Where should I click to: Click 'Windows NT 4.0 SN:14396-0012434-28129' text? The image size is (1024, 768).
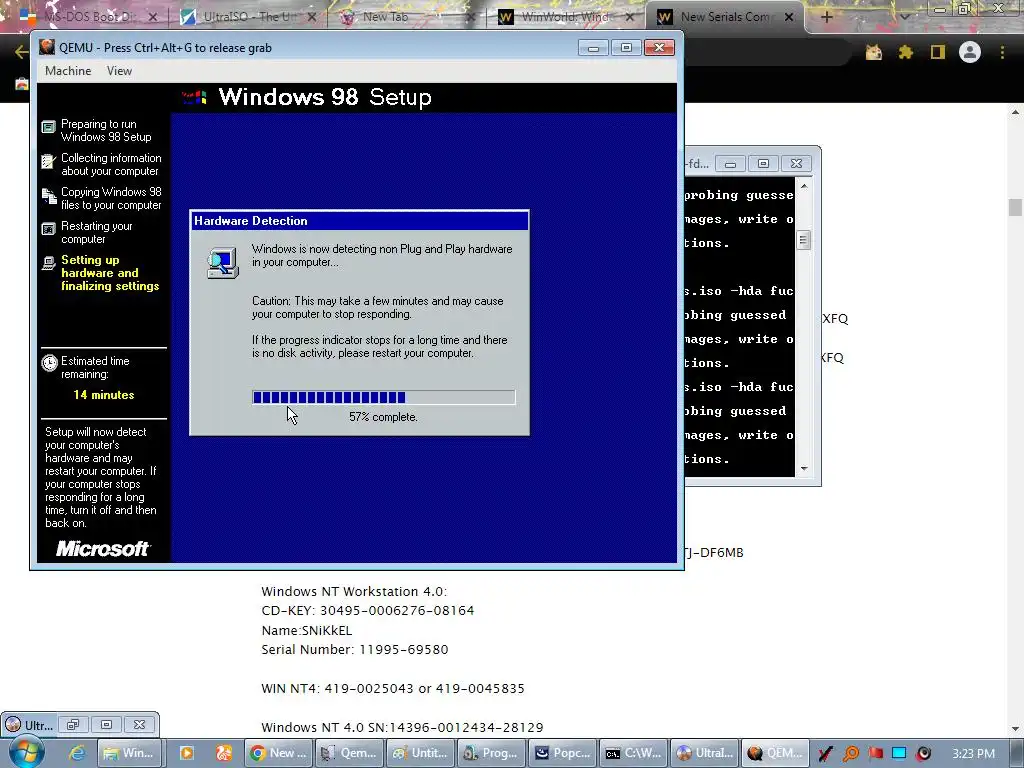pos(402,728)
